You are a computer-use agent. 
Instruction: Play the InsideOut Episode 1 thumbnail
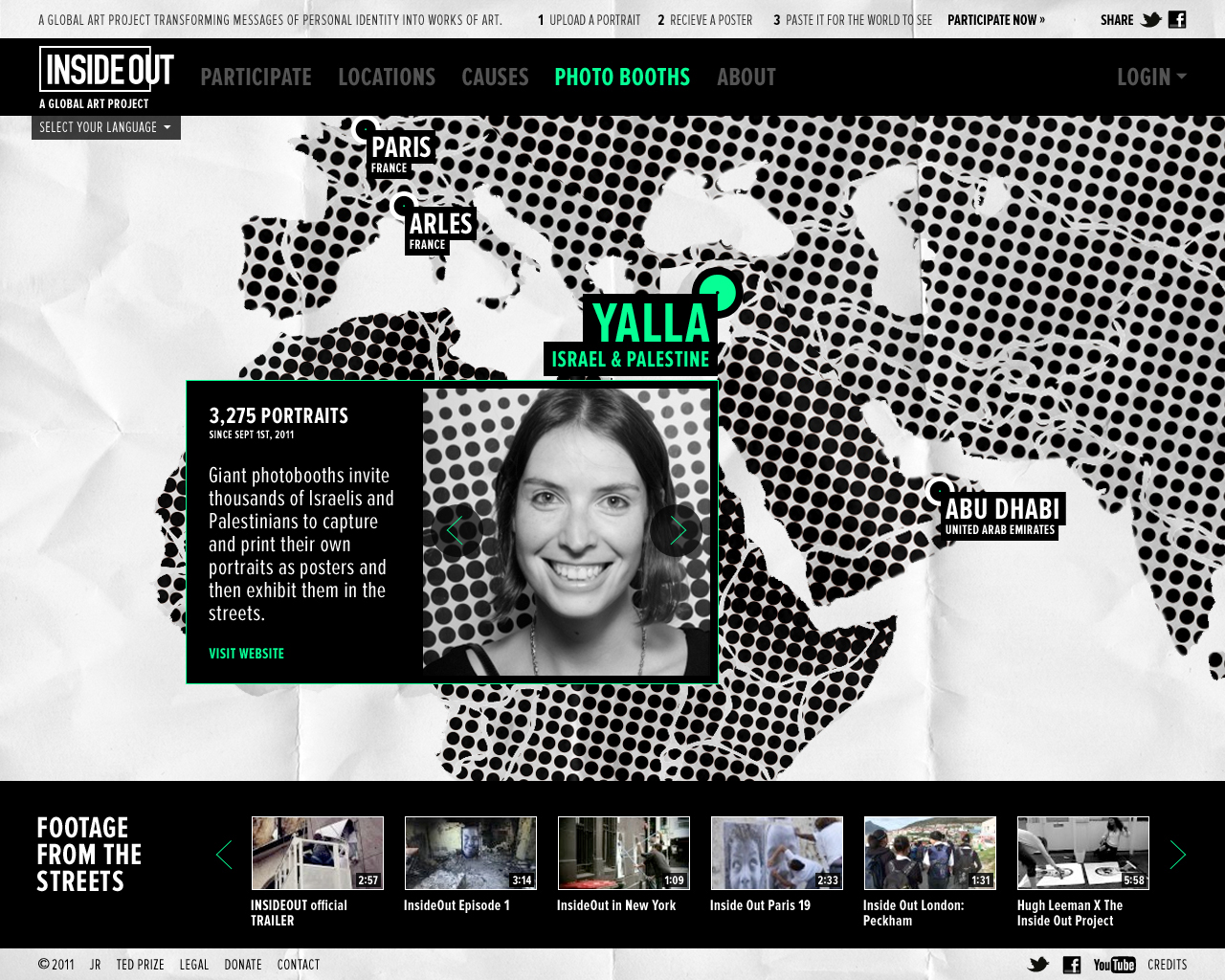tap(470, 853)
